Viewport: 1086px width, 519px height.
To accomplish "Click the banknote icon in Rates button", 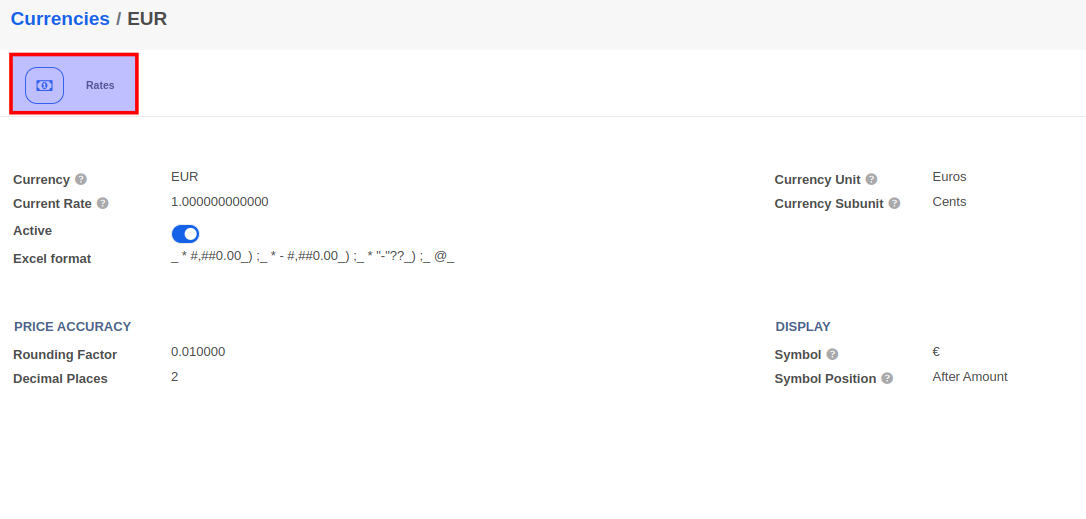I will [x=44, y=86].
